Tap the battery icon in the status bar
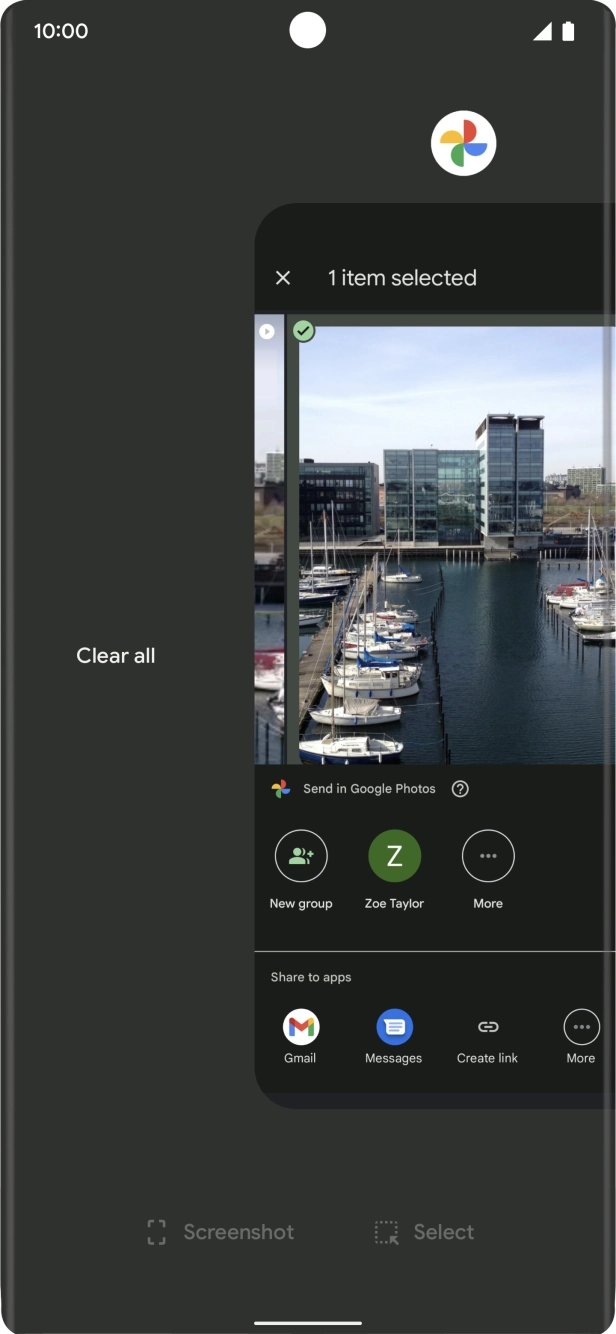Screen dimensions: 616x1334 coord(568,31)
